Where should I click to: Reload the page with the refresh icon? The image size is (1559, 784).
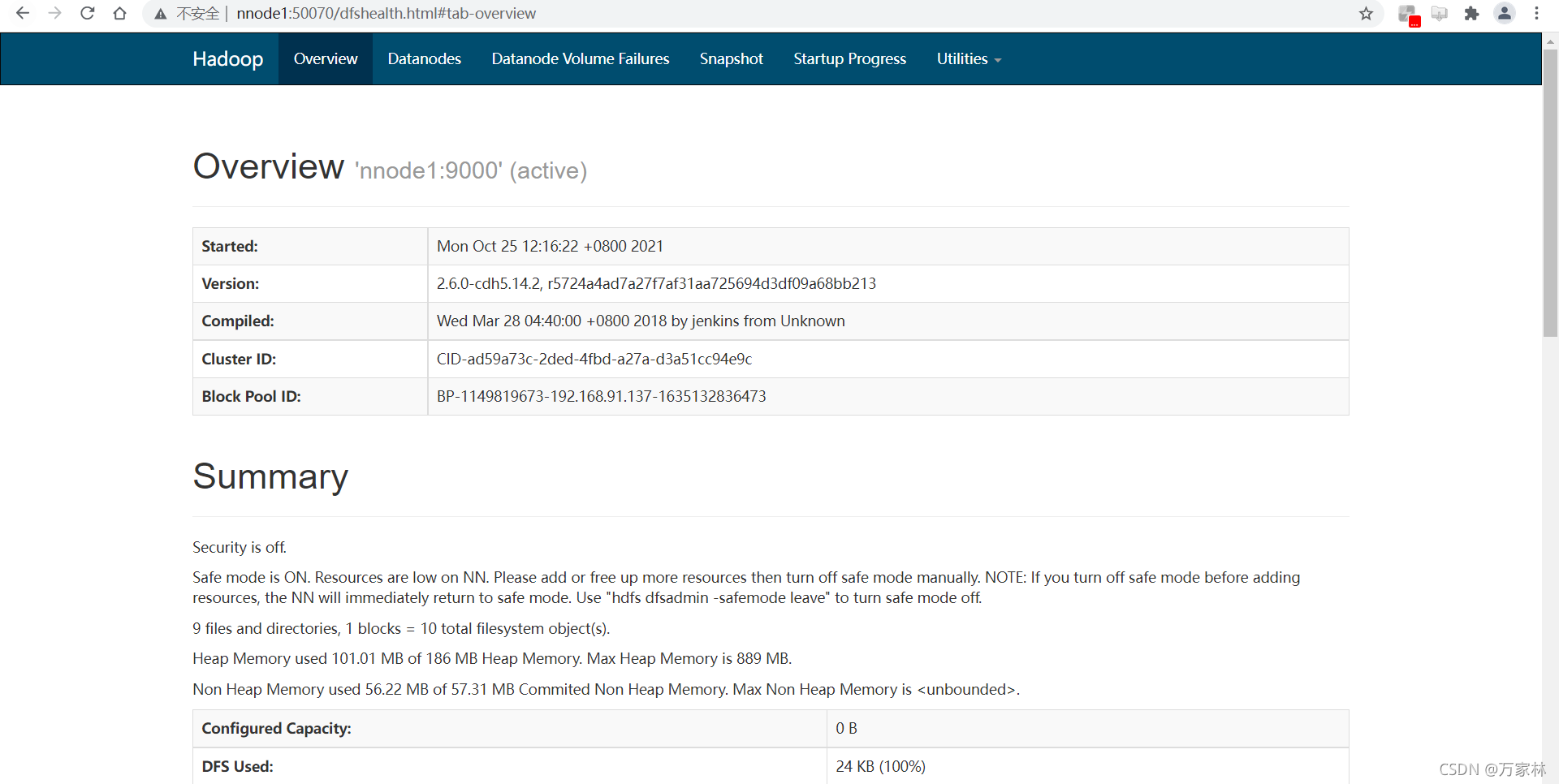point(88,13)
